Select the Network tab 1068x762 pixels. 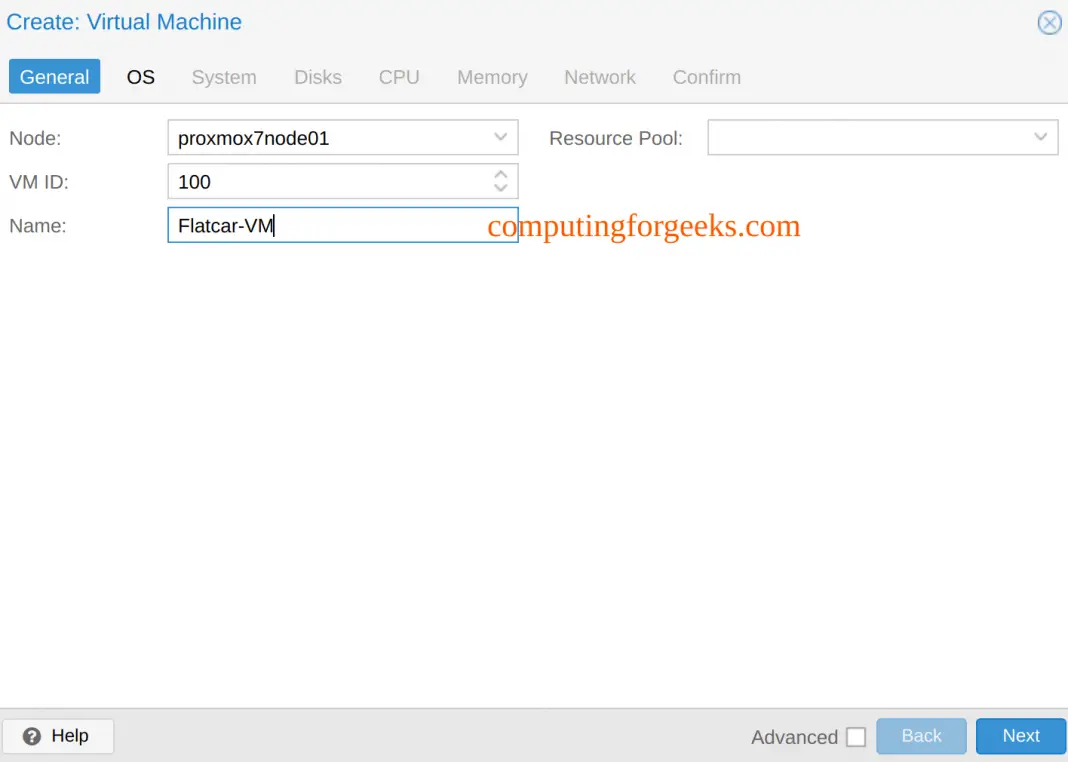(599, 77)
